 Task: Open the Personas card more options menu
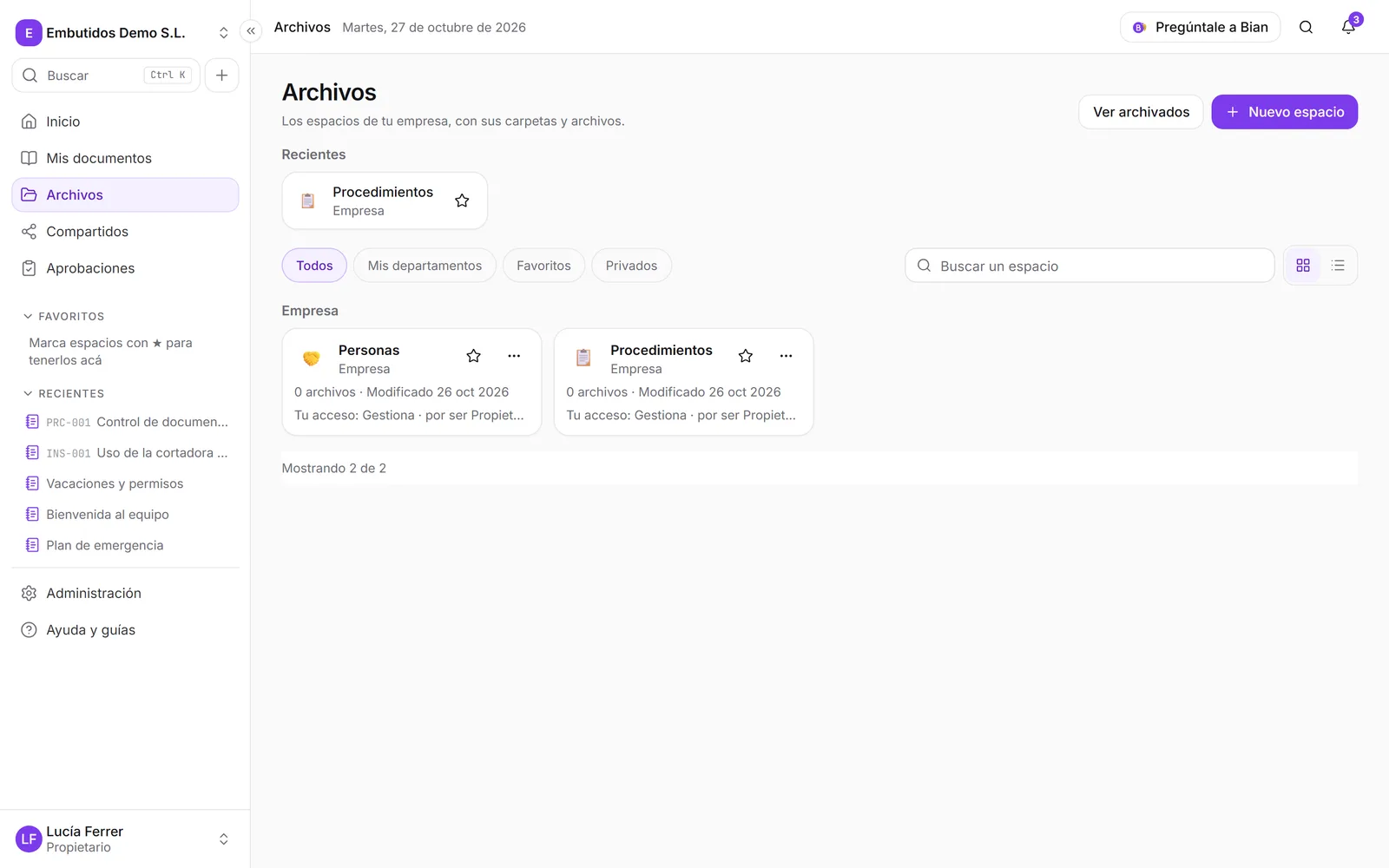(x=514, y=356)
